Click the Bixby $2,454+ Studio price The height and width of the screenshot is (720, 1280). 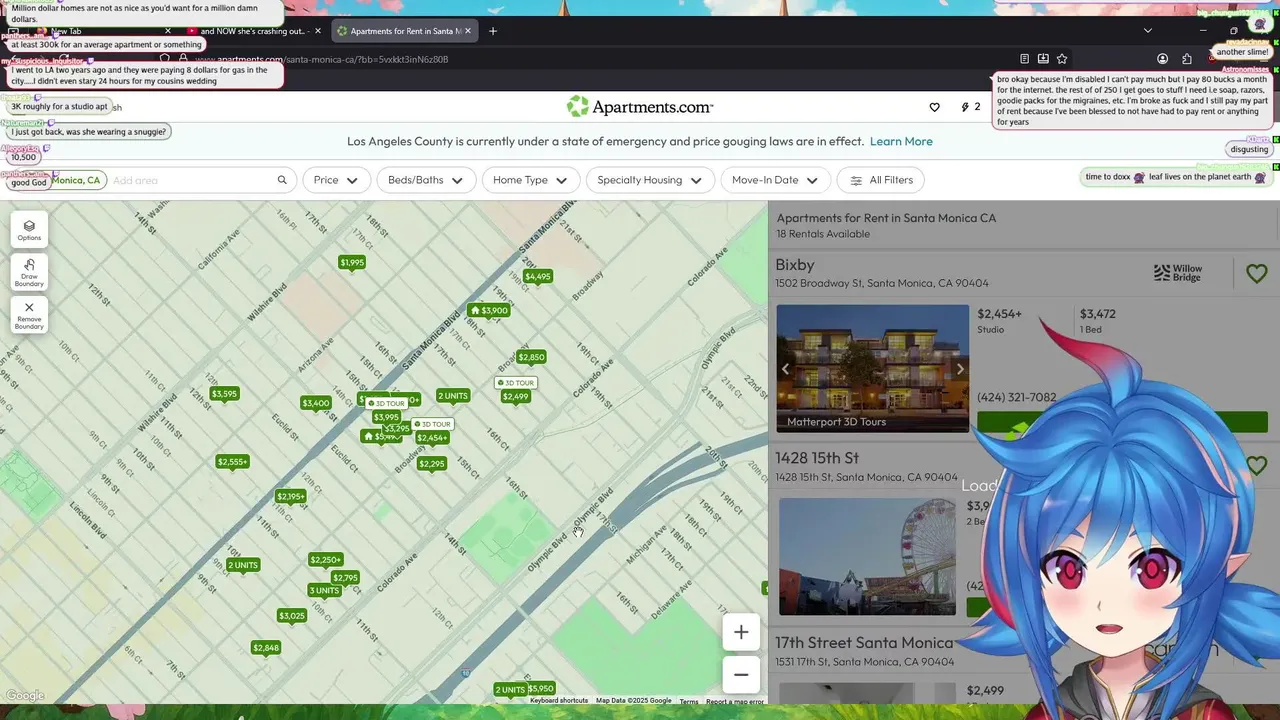(x=999, y=320)
